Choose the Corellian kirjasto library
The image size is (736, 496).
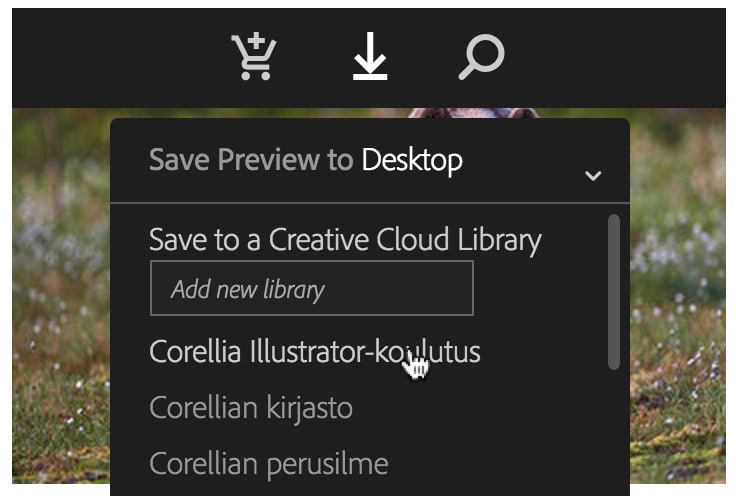click(251, 407)
